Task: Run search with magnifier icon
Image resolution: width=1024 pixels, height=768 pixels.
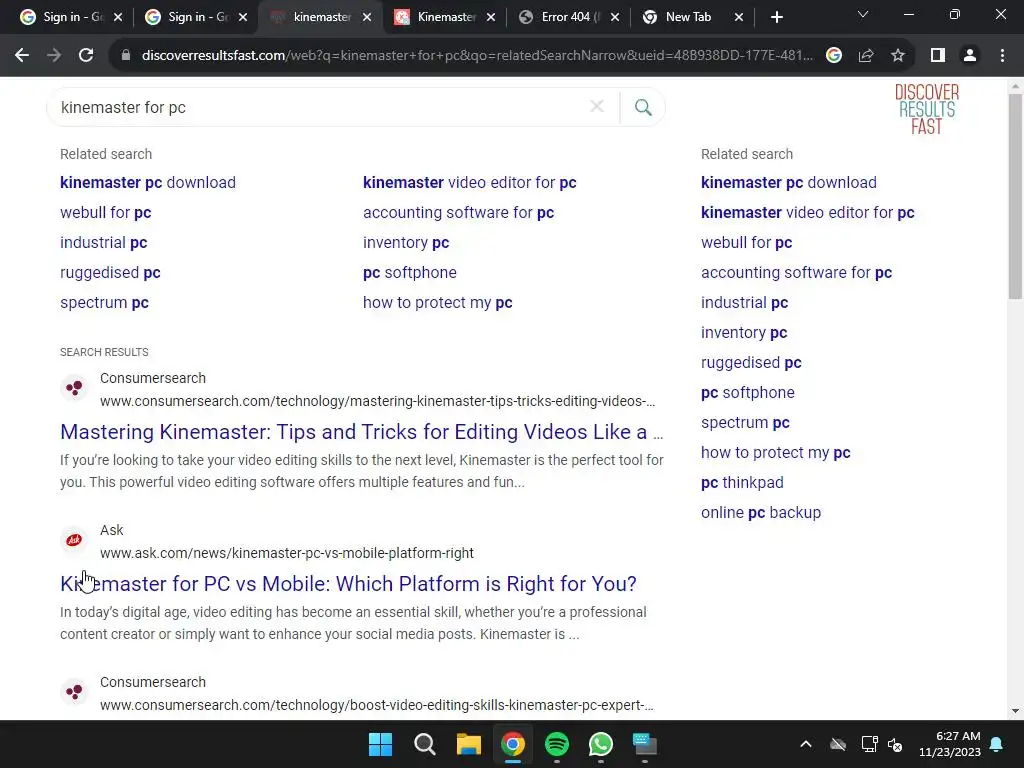Action: coord(643,107)
